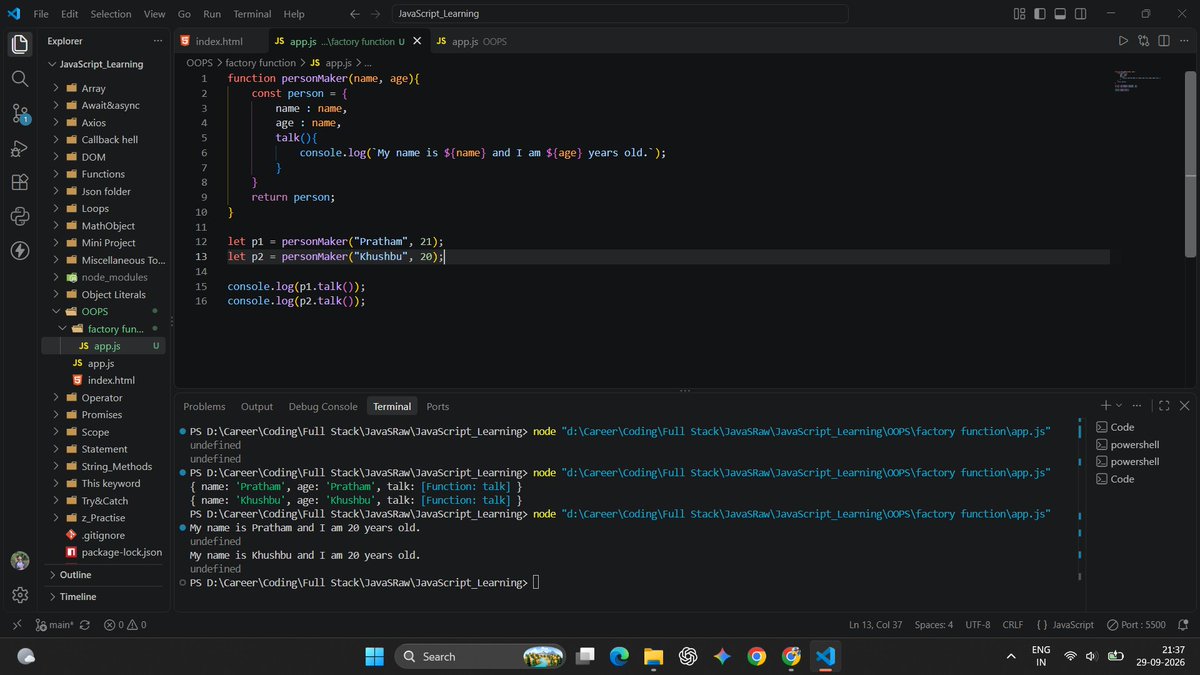This screenshot has height=675, width=1200.
Task: Open the Python extension view
Action: (x=19, y=216)
